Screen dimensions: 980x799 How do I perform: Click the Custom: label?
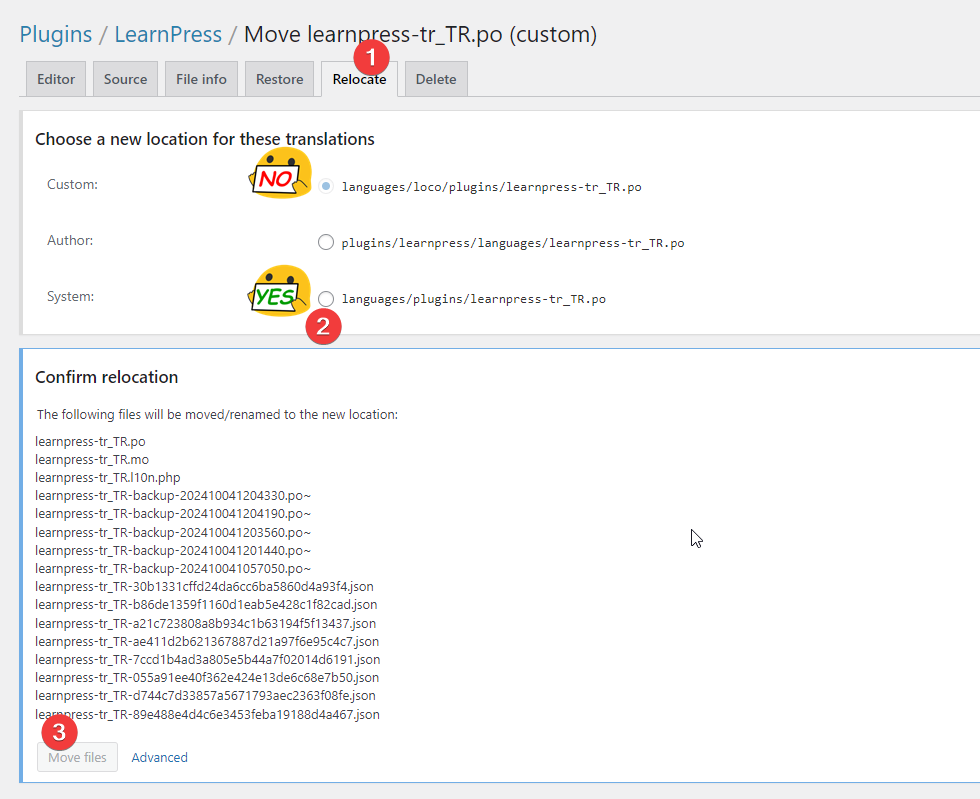[72, 184]
